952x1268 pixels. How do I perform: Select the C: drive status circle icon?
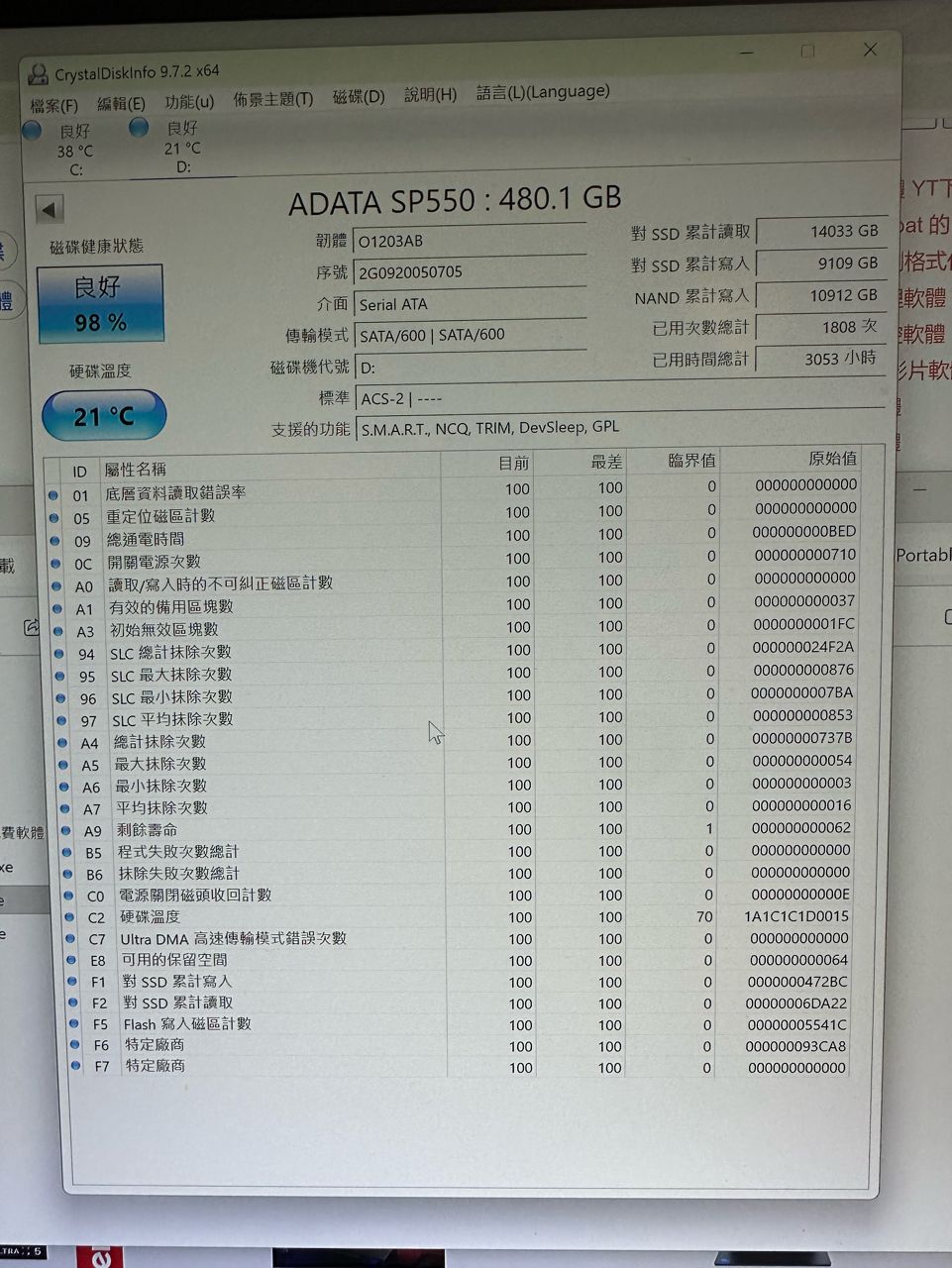coord(32,131)
